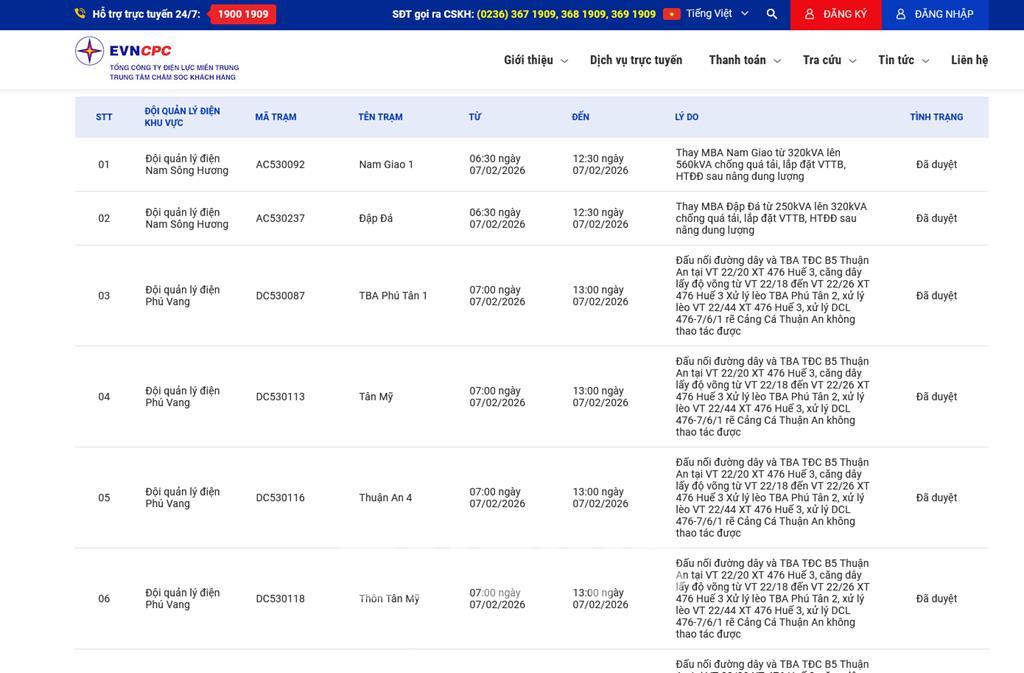Click the Vietnam flag icon
This screenshot has width=1024, height=673.
(x=672, y=14)
